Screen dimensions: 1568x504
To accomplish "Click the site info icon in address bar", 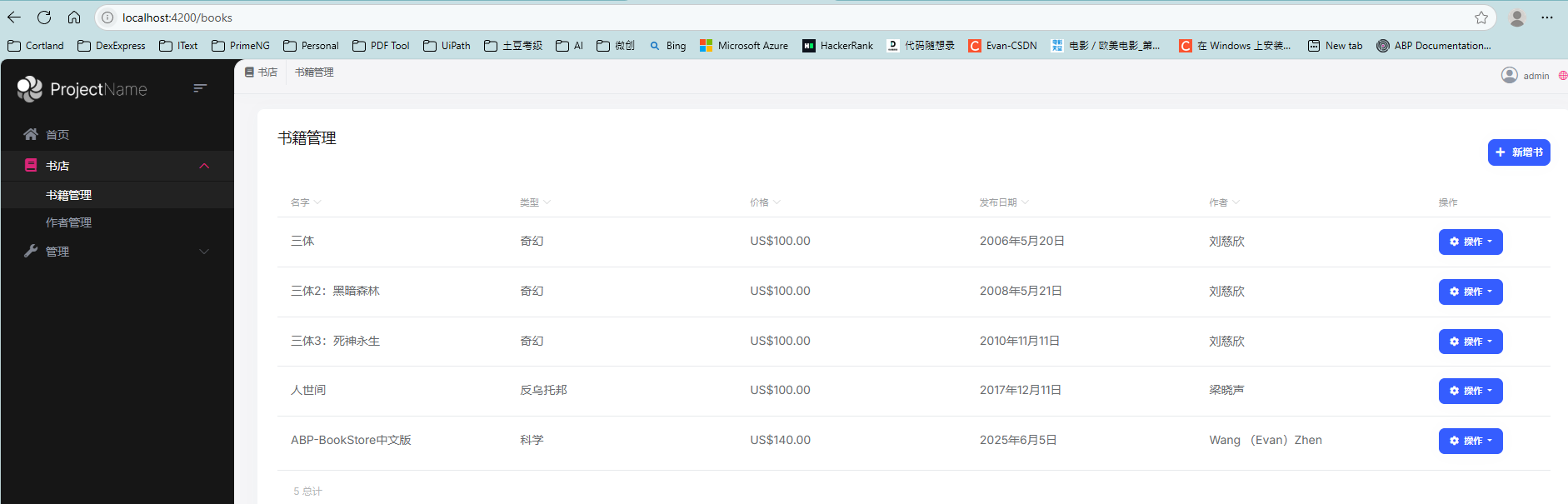I will (x=107, y=17).
